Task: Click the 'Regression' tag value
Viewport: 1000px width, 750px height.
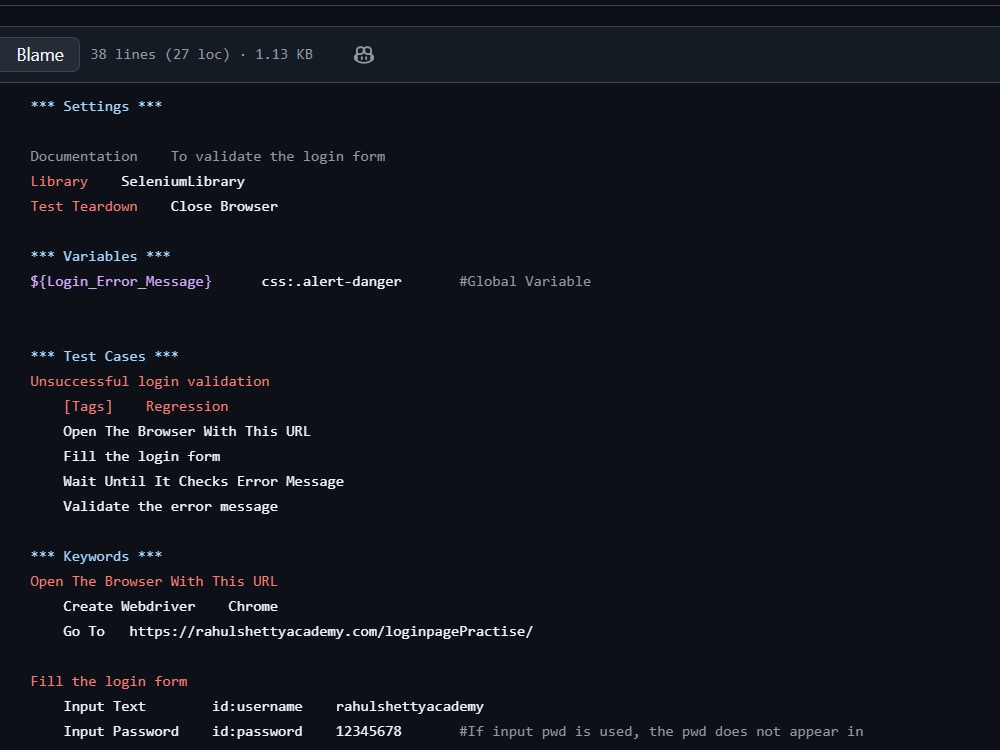Action: pyautogui.click(x=187, y=406)
